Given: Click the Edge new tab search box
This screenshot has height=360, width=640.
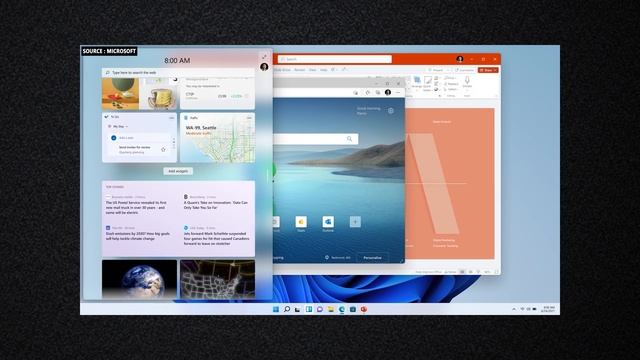Looking at the screenshot, I should [316, 139].
